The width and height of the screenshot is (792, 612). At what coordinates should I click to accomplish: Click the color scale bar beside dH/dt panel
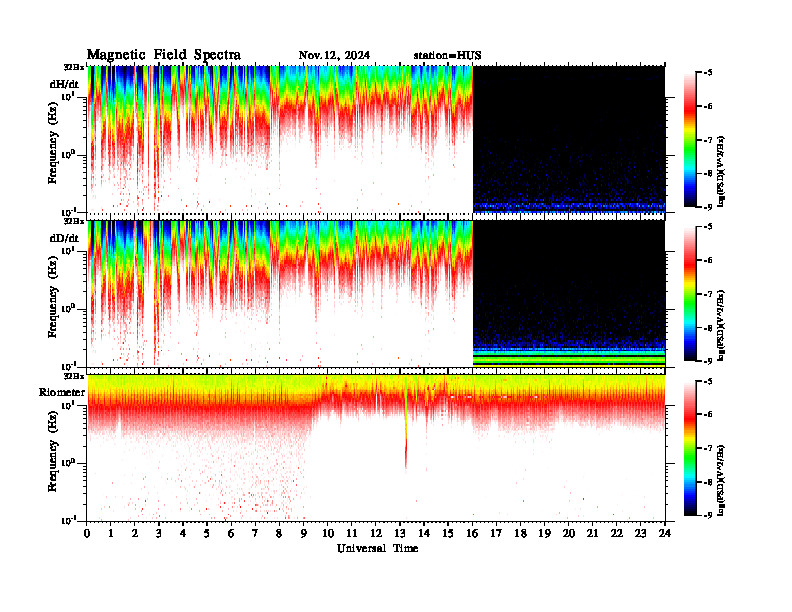coord(690,139)
